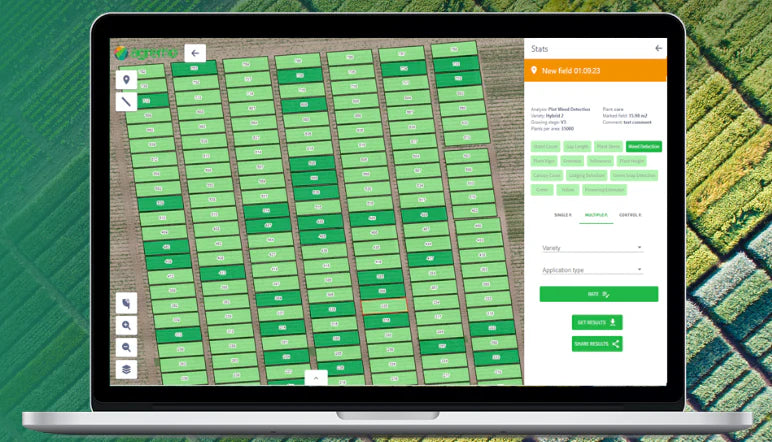Open the Application type dropdown
The height and width of the screenshot is (442, 772).
(x=591, y=270)
